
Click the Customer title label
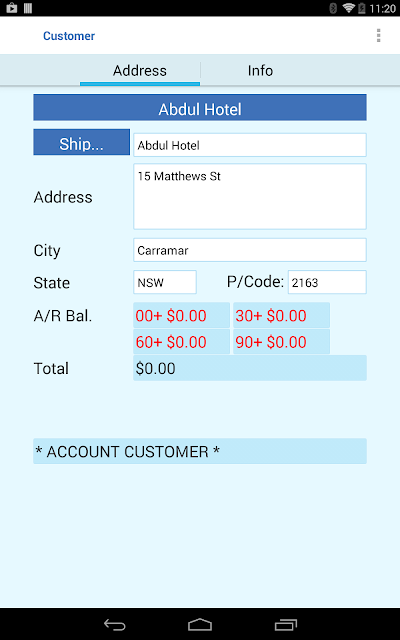point(69,36)
